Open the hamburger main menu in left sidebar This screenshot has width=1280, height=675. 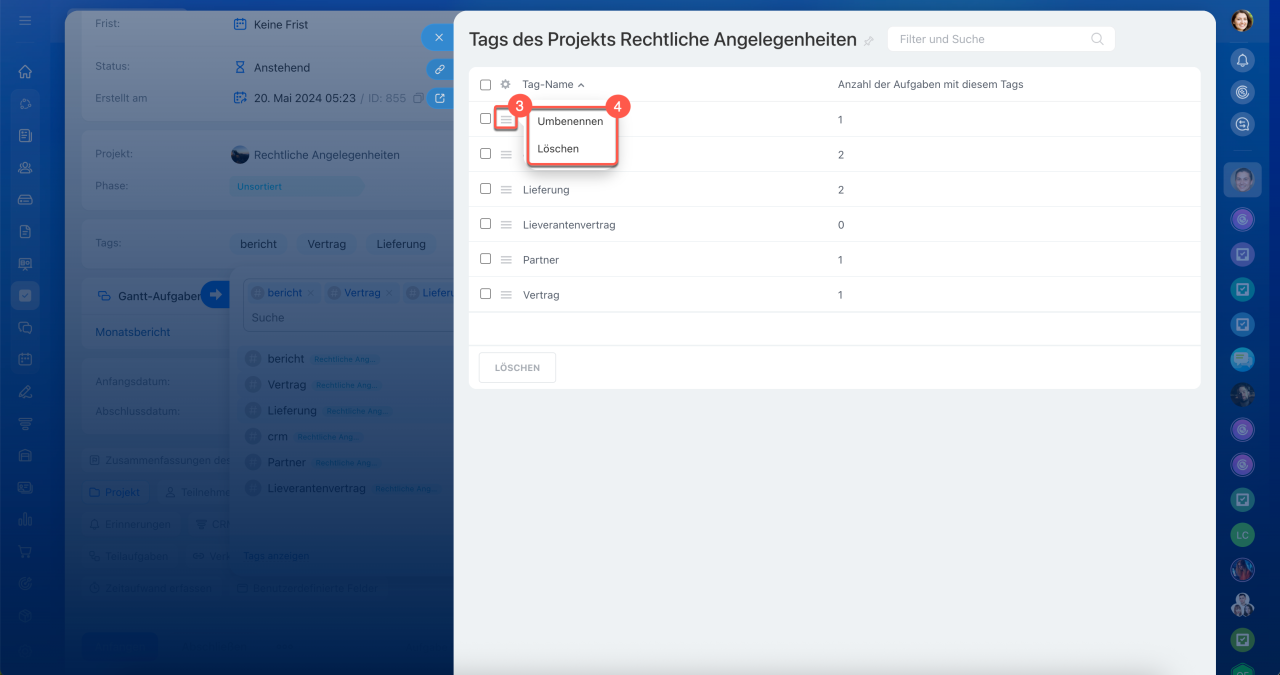25,20
